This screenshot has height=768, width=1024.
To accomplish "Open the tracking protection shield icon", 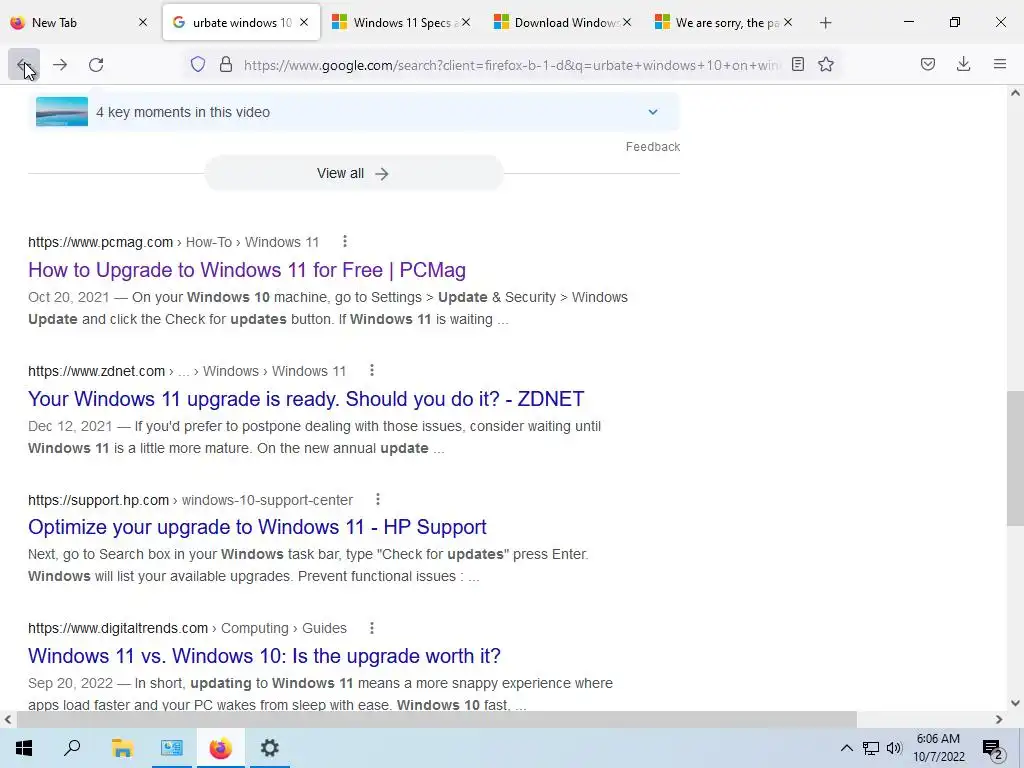I will (198, 65).
